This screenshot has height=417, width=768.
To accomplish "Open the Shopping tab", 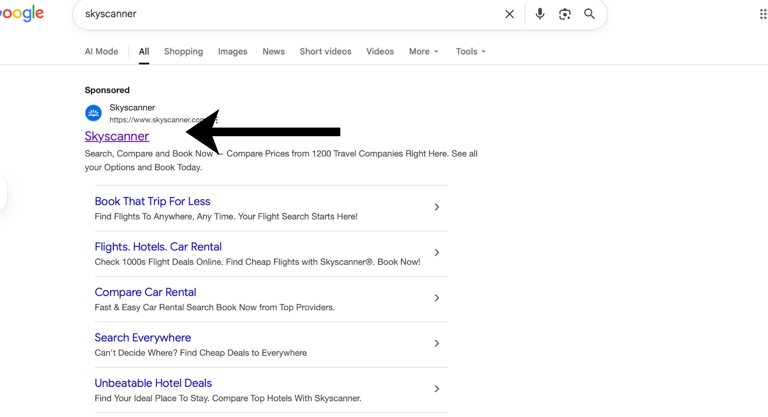I will pyautogui.click(x=183, y=51).
